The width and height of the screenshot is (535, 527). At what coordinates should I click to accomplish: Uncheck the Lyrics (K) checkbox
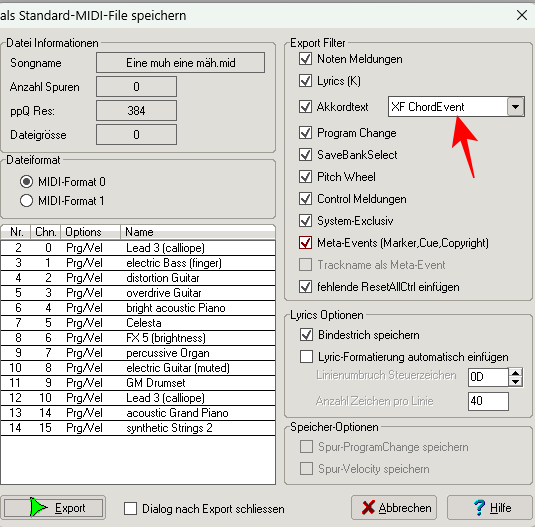[305, 81]
